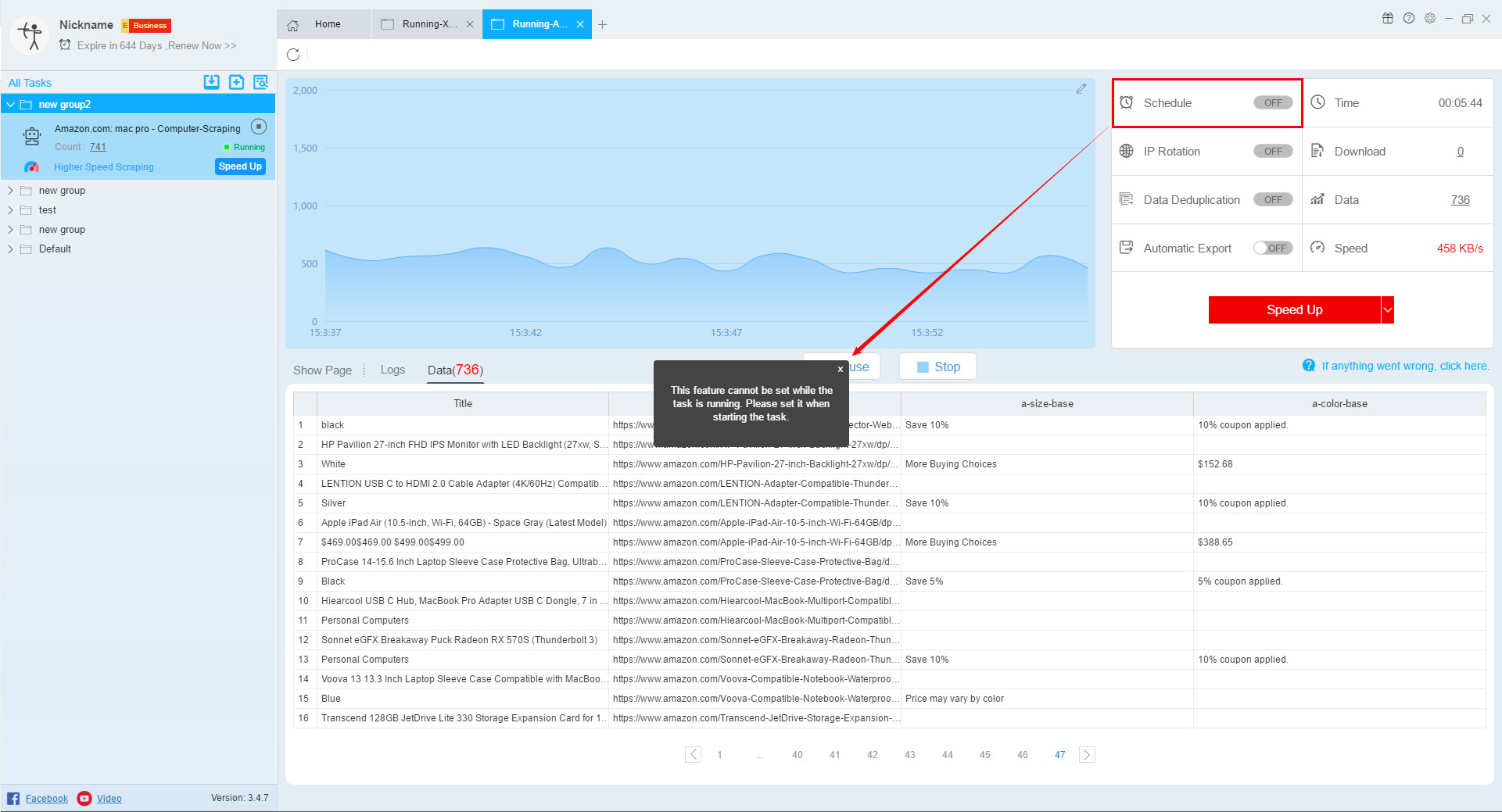Toggle the Automatic Export switch
Screen dimensions: 1502x812
[1273, 248]
